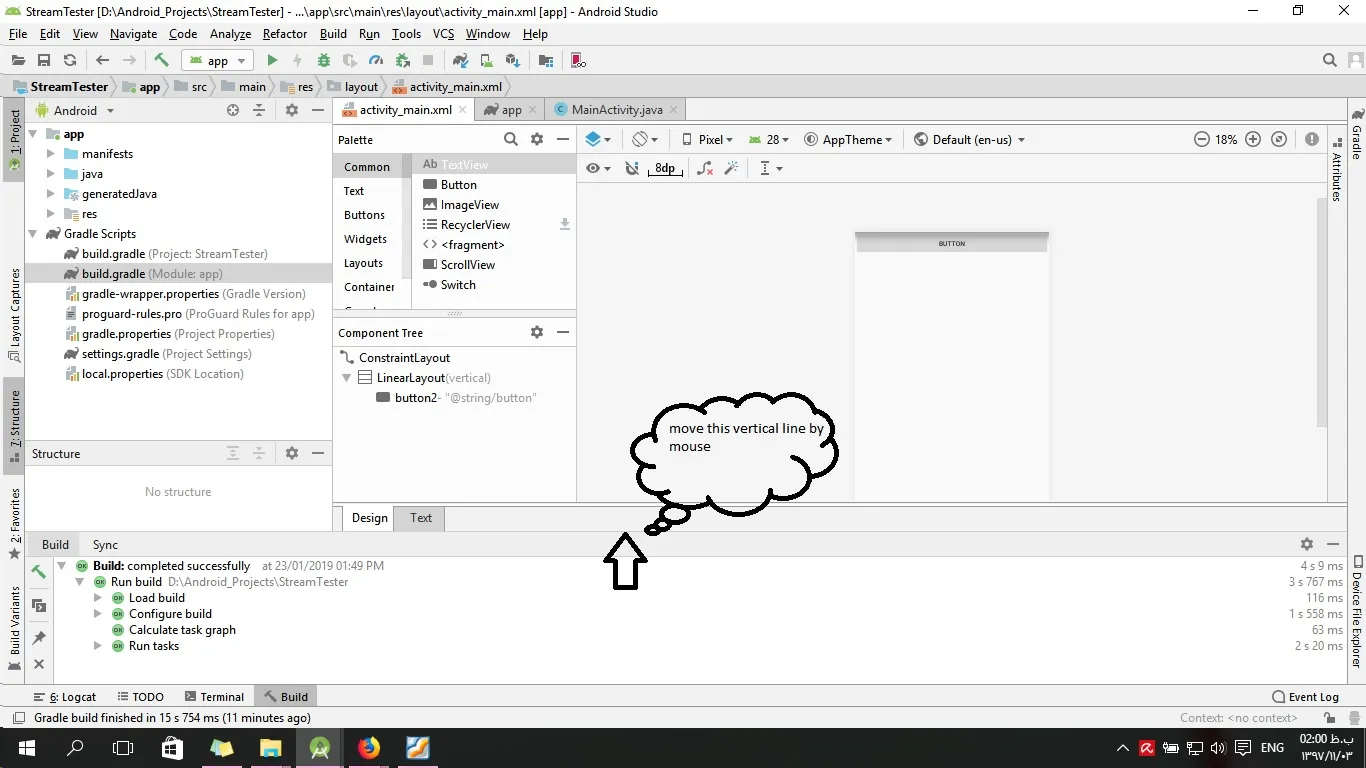Run the app with the green play icon
This screenshot has width=1366, height=768.
(x=272, y=61)
